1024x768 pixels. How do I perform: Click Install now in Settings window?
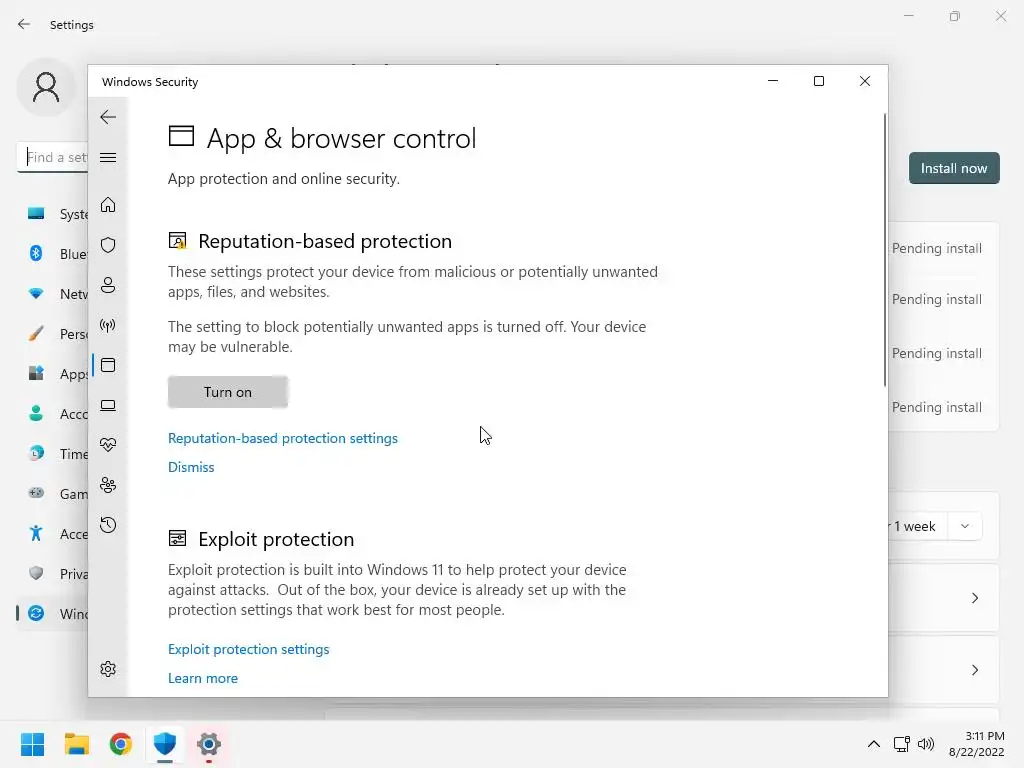953,168
